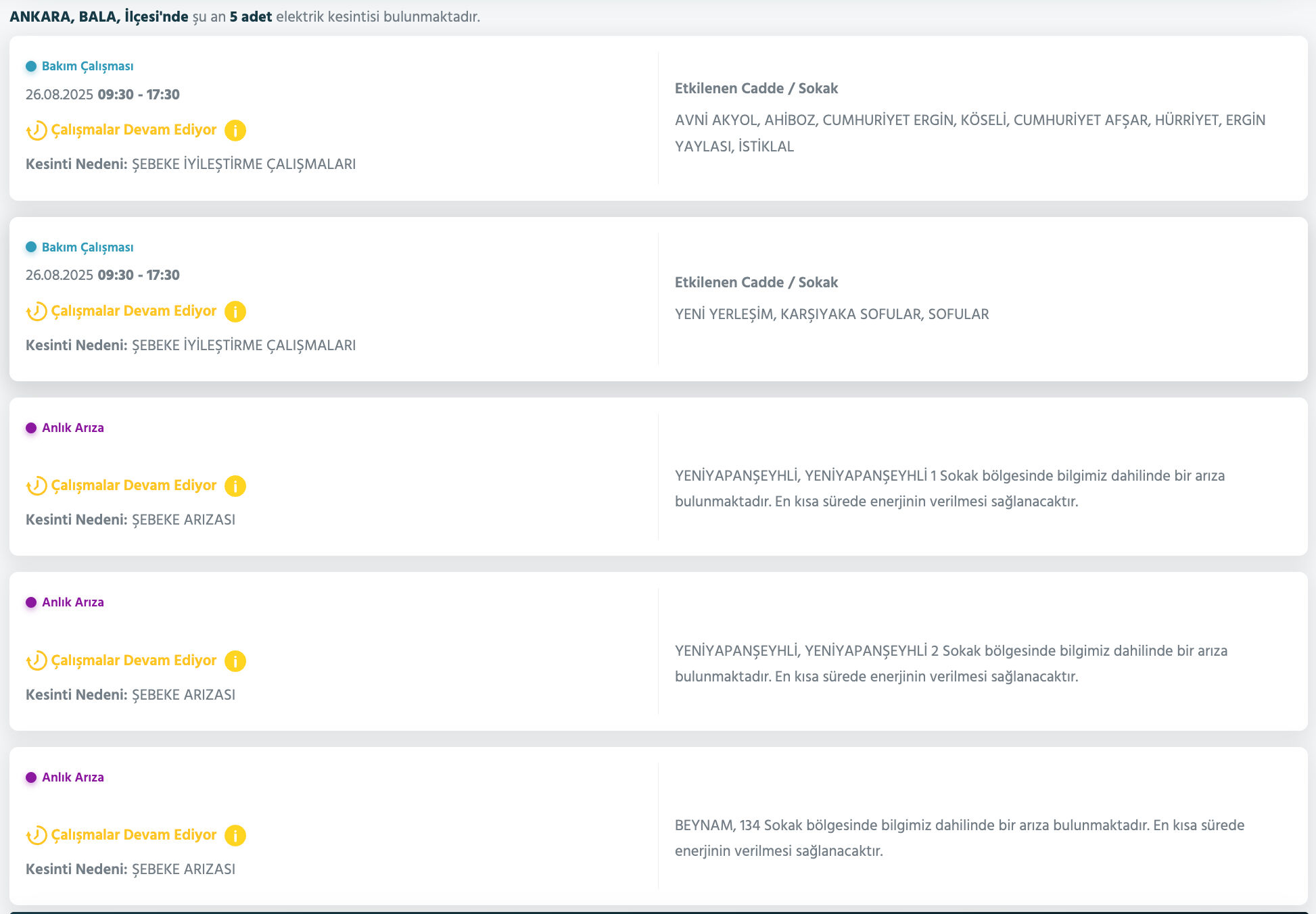Click ANKARA, BALA, İlçesi'nde header text
The image size is (1316, 914).
point(99,17)
